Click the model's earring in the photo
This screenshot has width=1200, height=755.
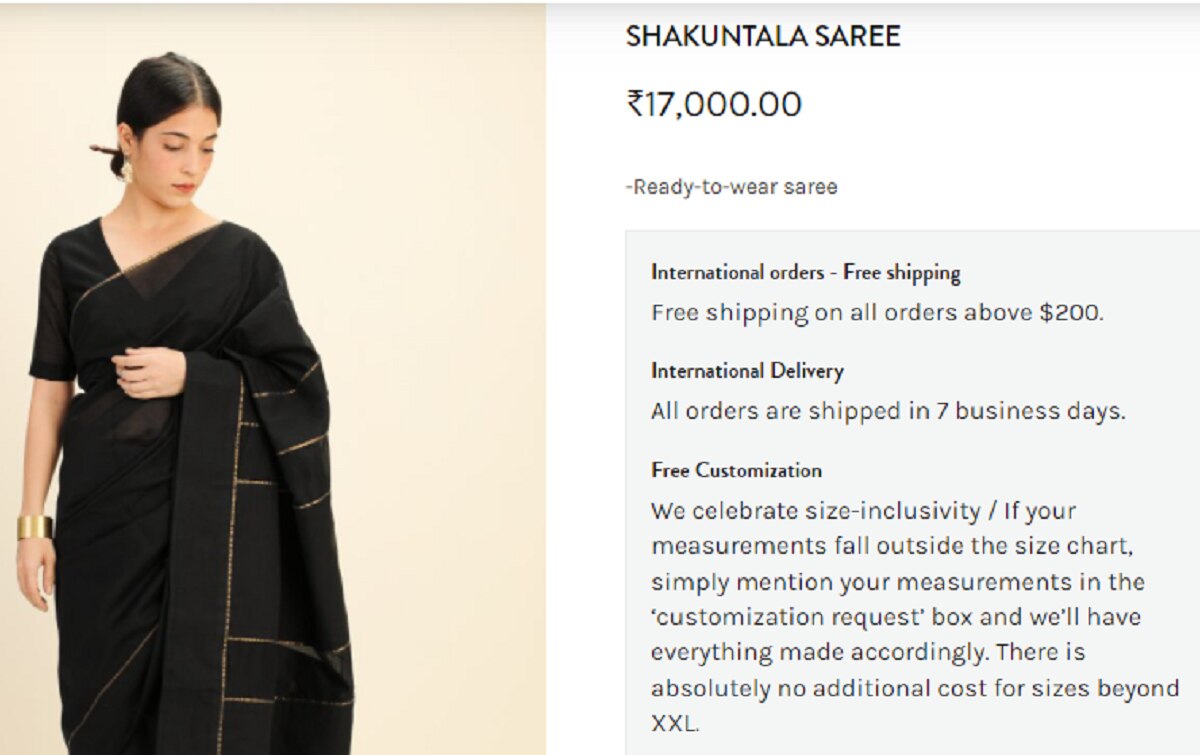[x=127, y=172]
